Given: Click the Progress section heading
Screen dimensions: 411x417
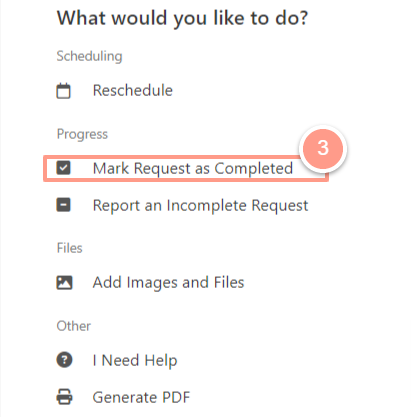Looking at the screenshot, I should pos(82,134).
